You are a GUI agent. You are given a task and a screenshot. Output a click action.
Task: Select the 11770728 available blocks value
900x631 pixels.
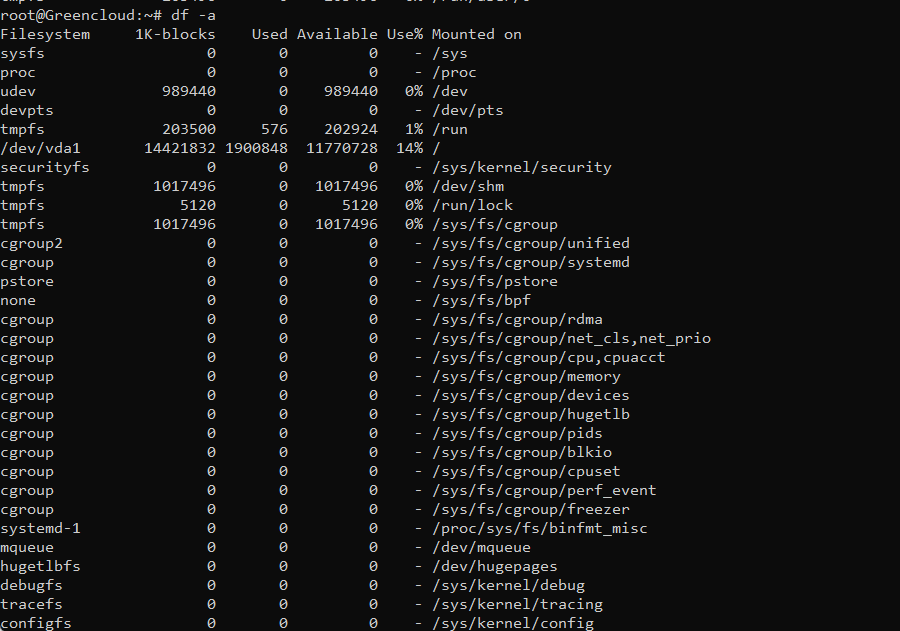[x=342, y=148]
